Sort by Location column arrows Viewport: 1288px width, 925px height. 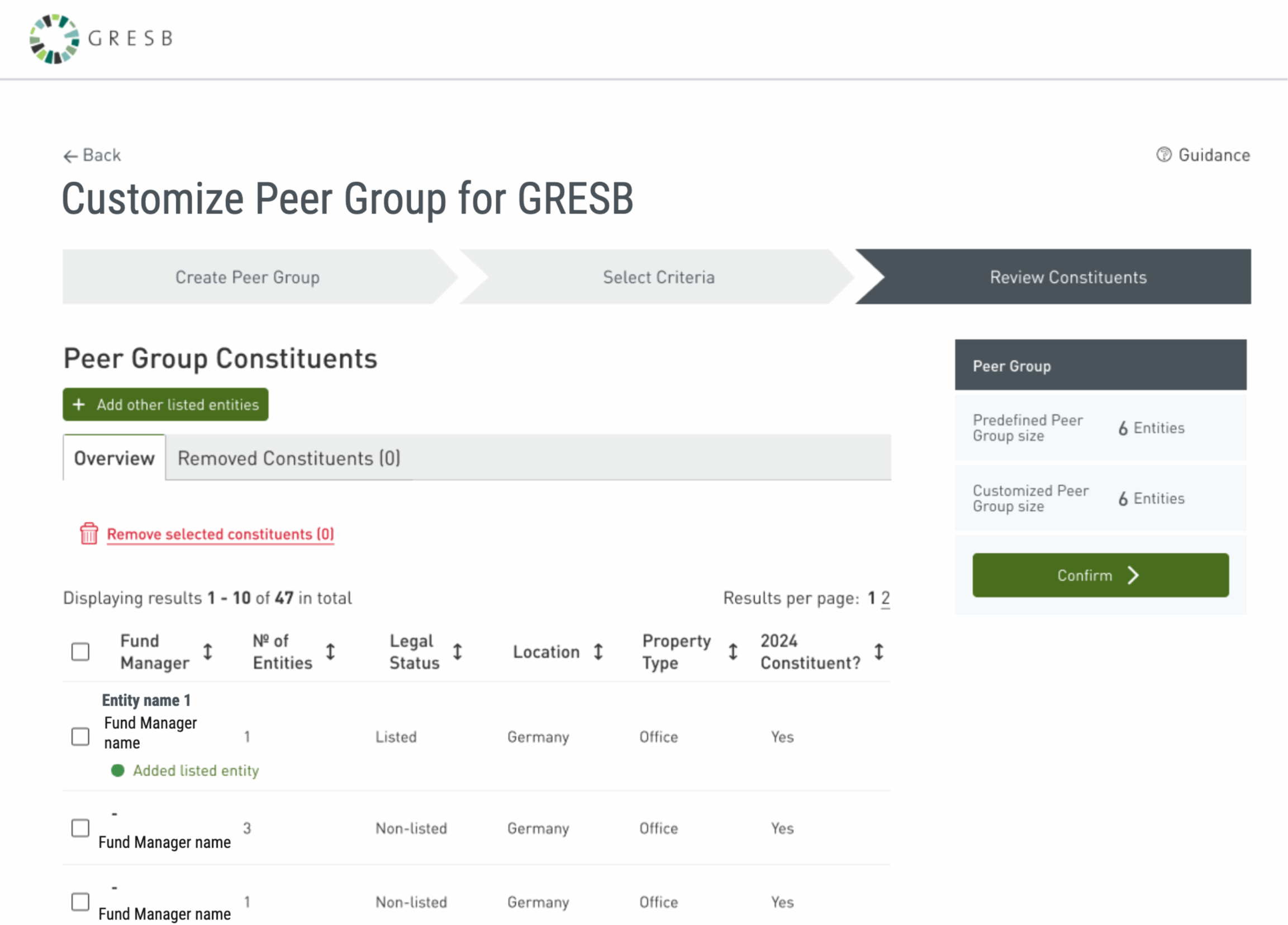(x=598, y=652)
